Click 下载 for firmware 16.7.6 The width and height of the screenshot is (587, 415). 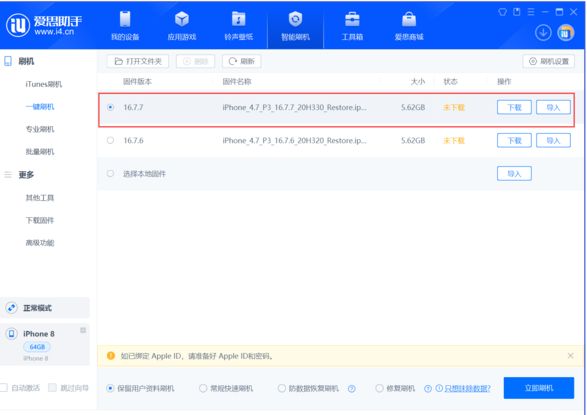pos(514,141)
